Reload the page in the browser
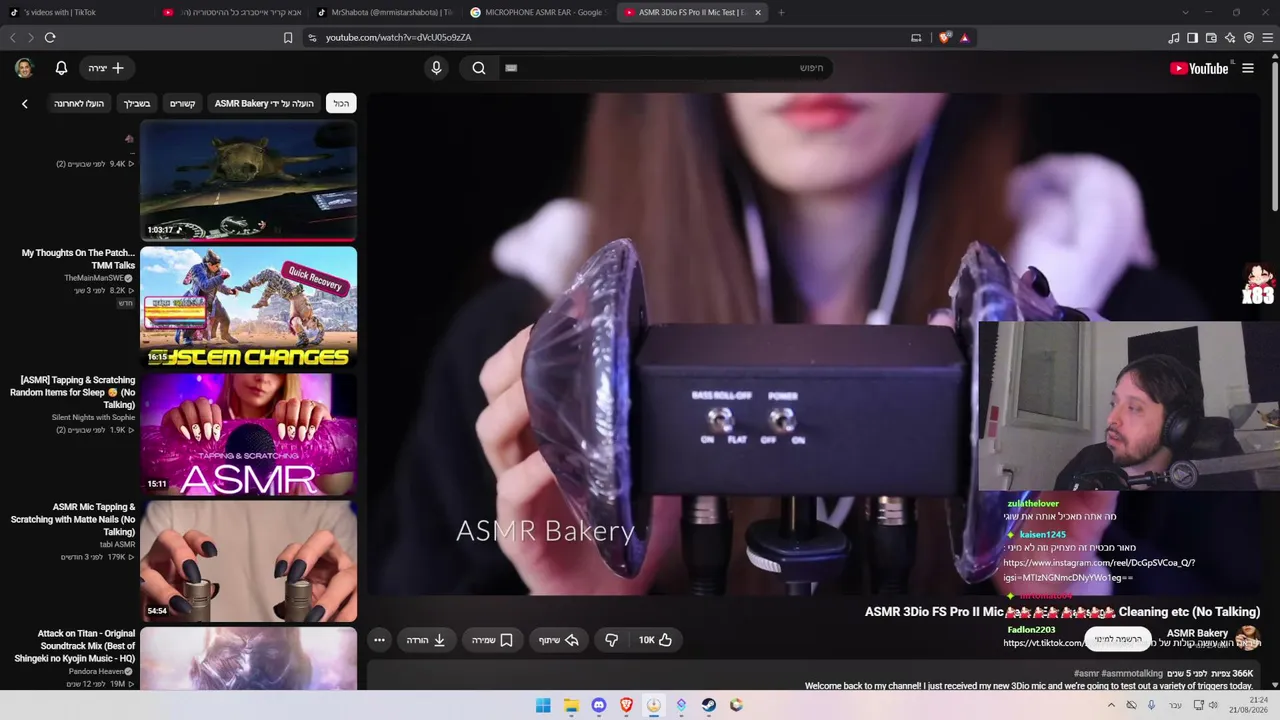 [50, 37]
